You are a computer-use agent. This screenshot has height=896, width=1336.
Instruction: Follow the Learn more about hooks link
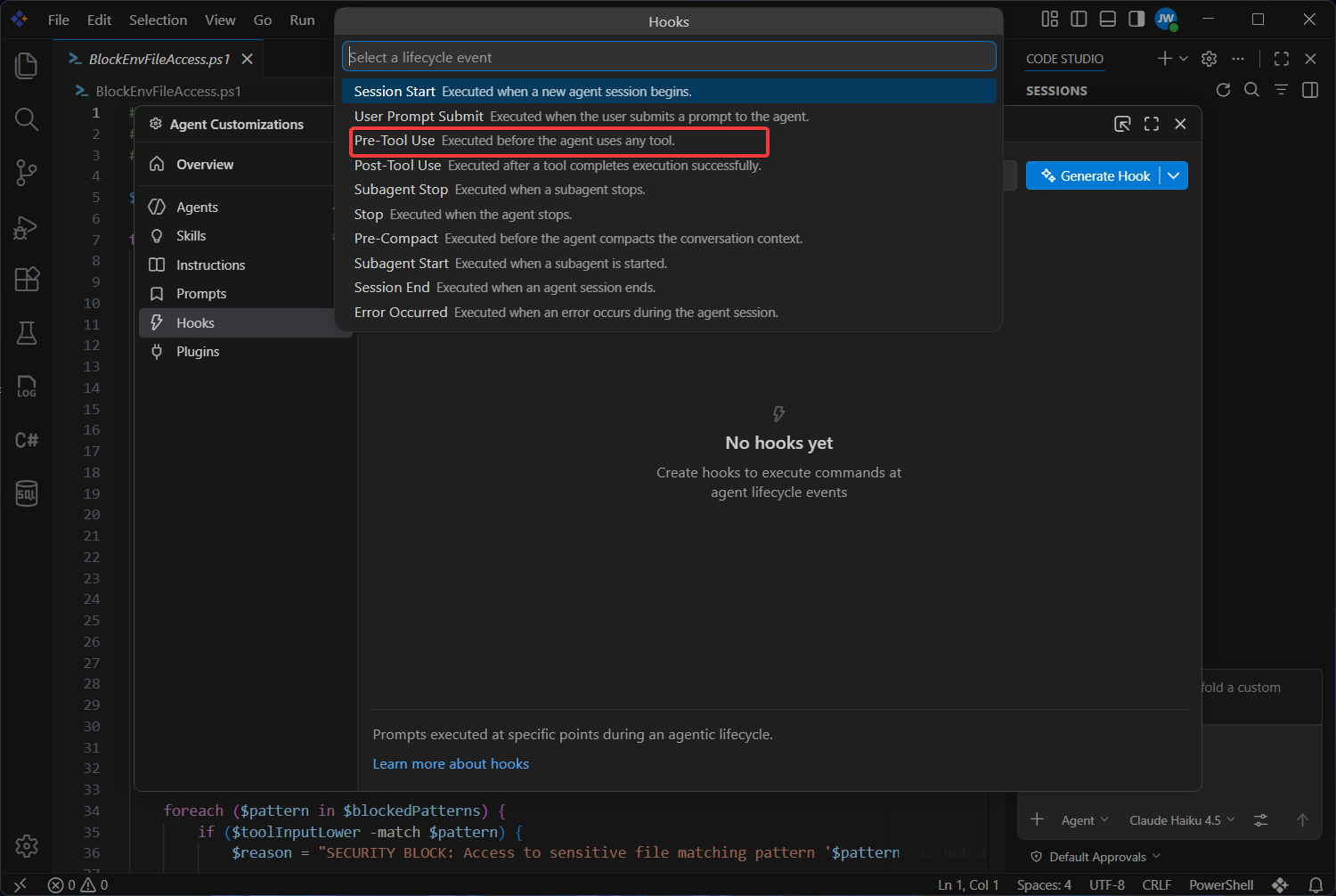coord(451,763)
